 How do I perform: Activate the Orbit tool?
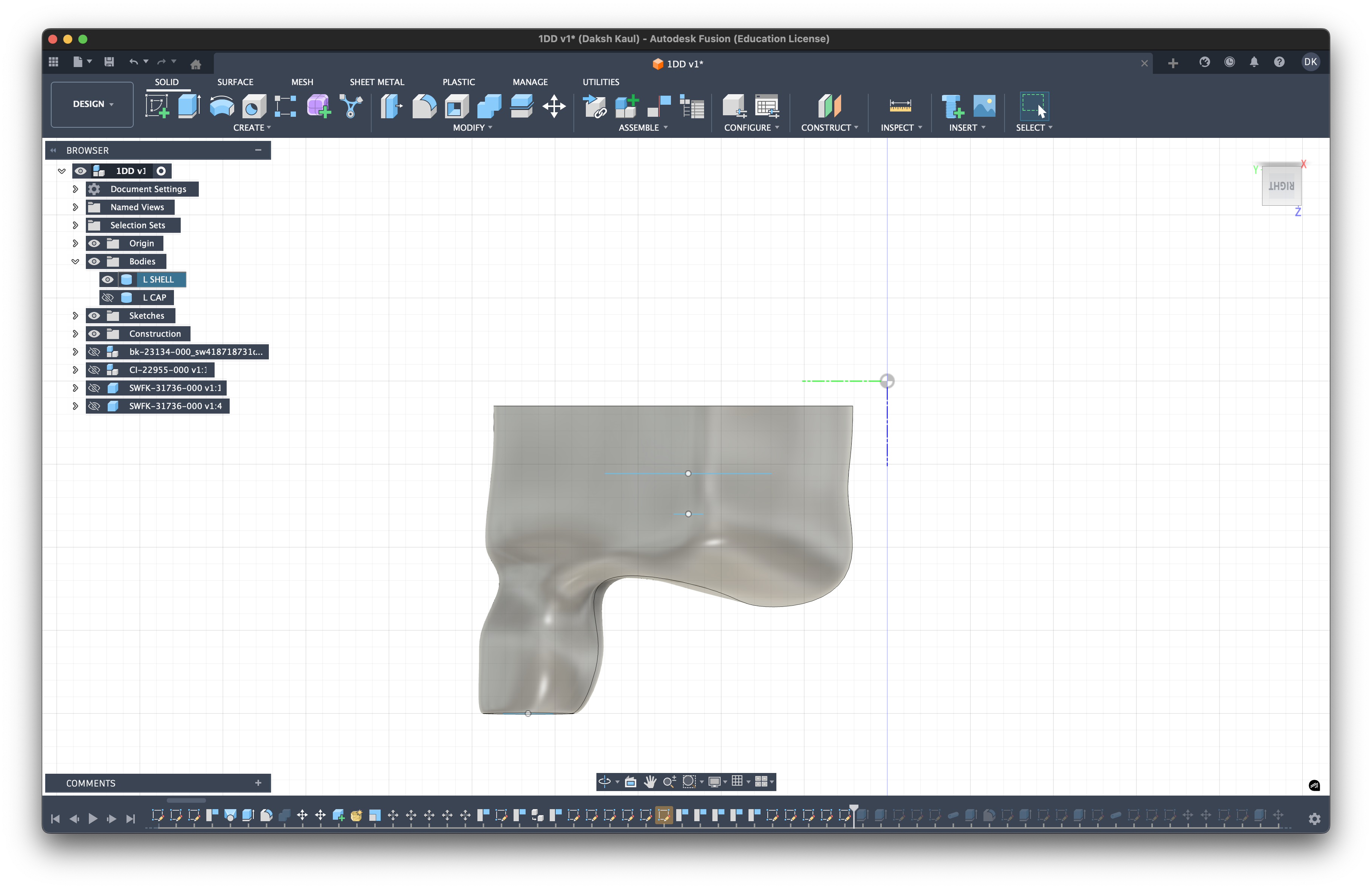(x=605, y=782)
